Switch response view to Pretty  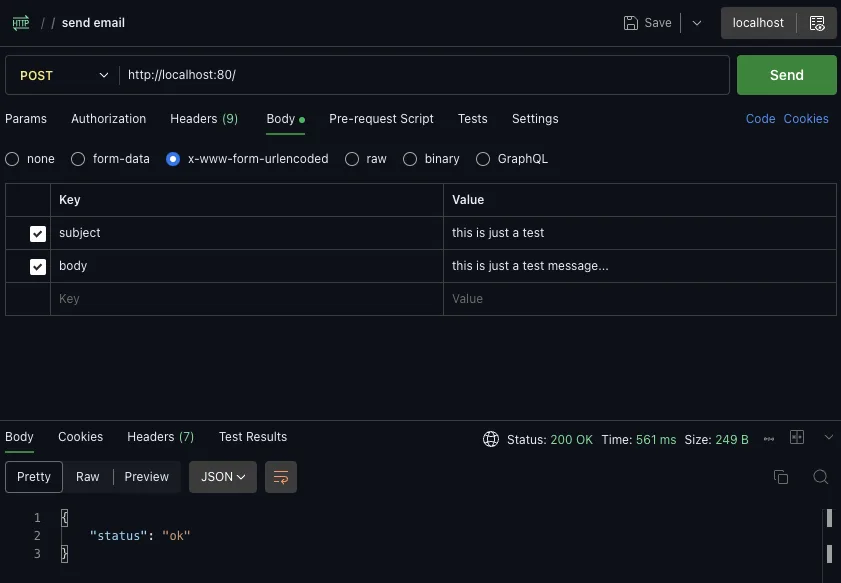click(34, 477)
